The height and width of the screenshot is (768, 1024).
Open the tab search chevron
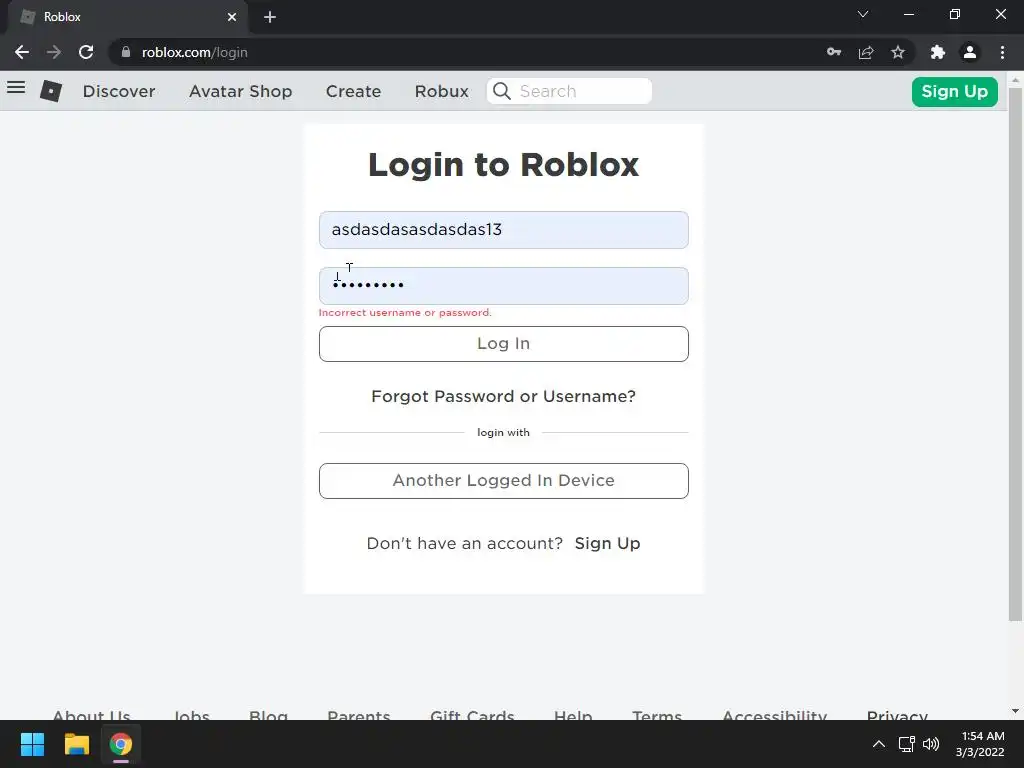click(x=863, y=14)
